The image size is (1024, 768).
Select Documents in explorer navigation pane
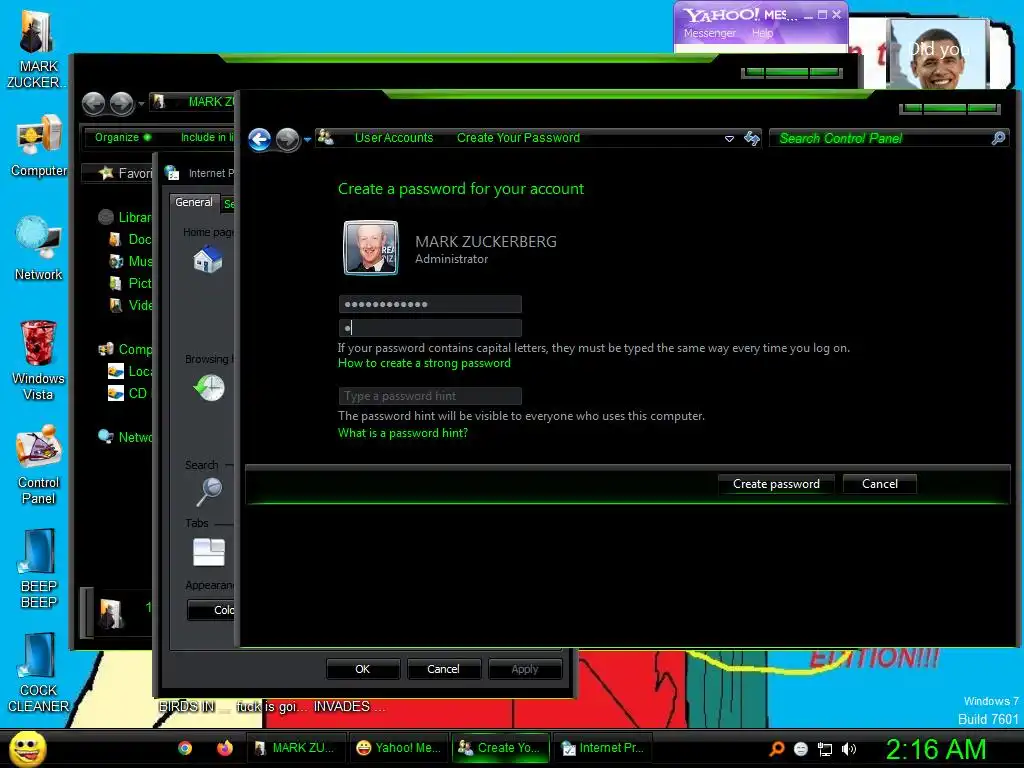coord(131,240)
